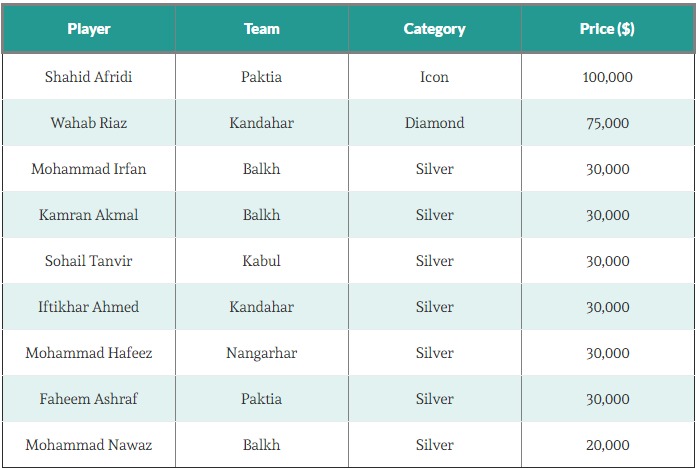The height and width of the screenshot is (469, 696).
Task: Select the Mohammad Hafeez cell
Action: (x=88, y=353)
